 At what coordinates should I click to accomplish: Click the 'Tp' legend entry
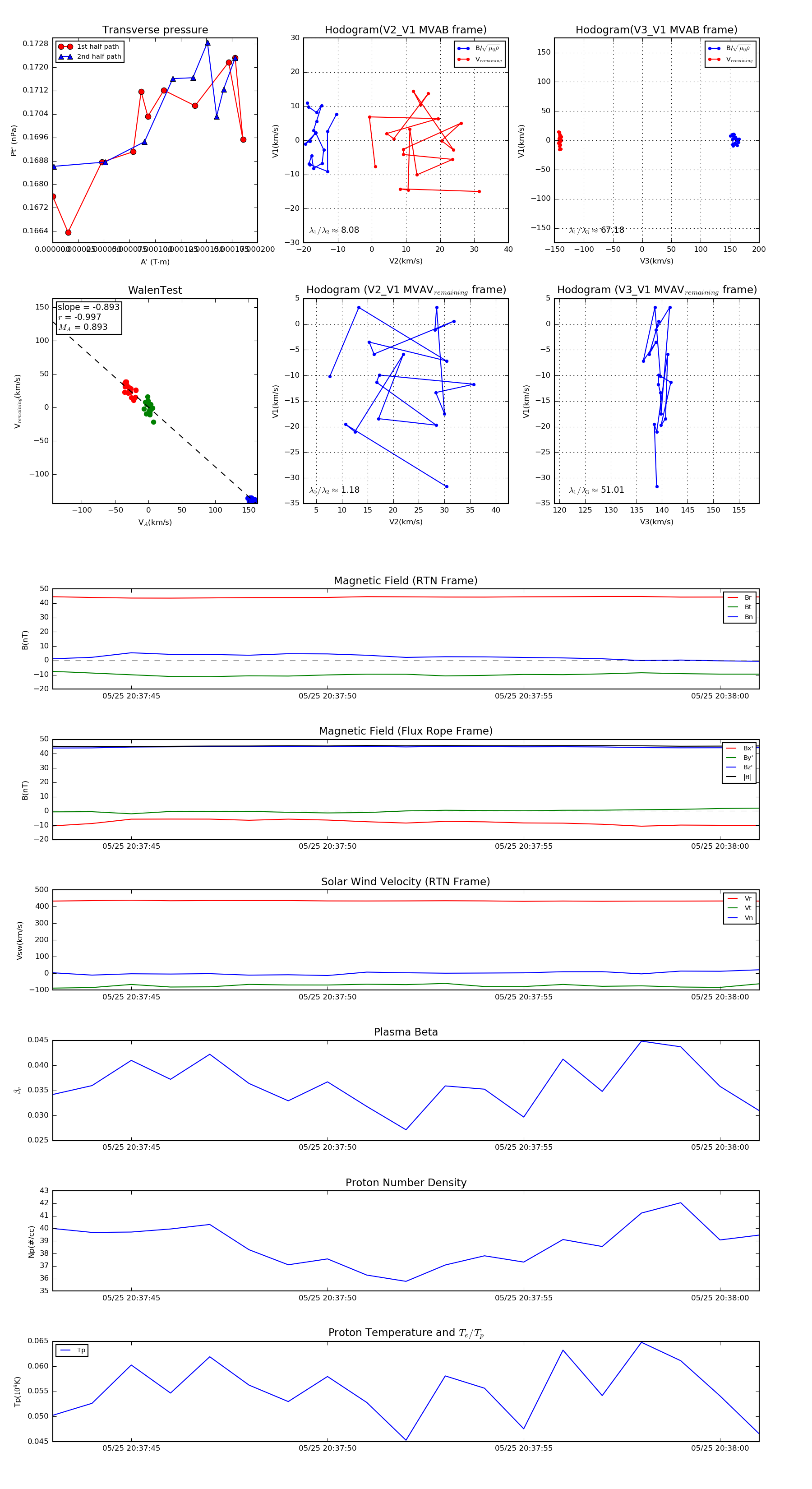click(x=73, y=1351)
